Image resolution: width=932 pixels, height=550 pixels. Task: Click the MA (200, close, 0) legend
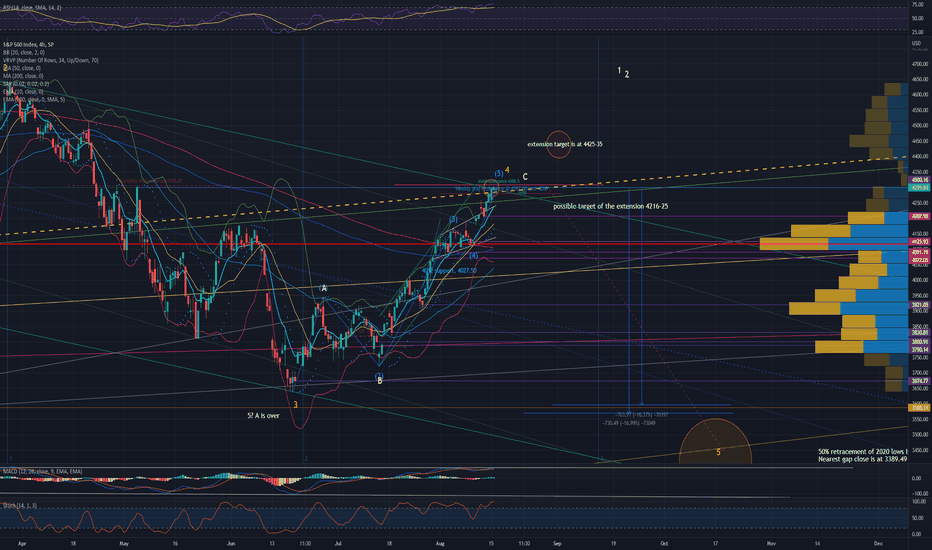click(x=23, y=76)
